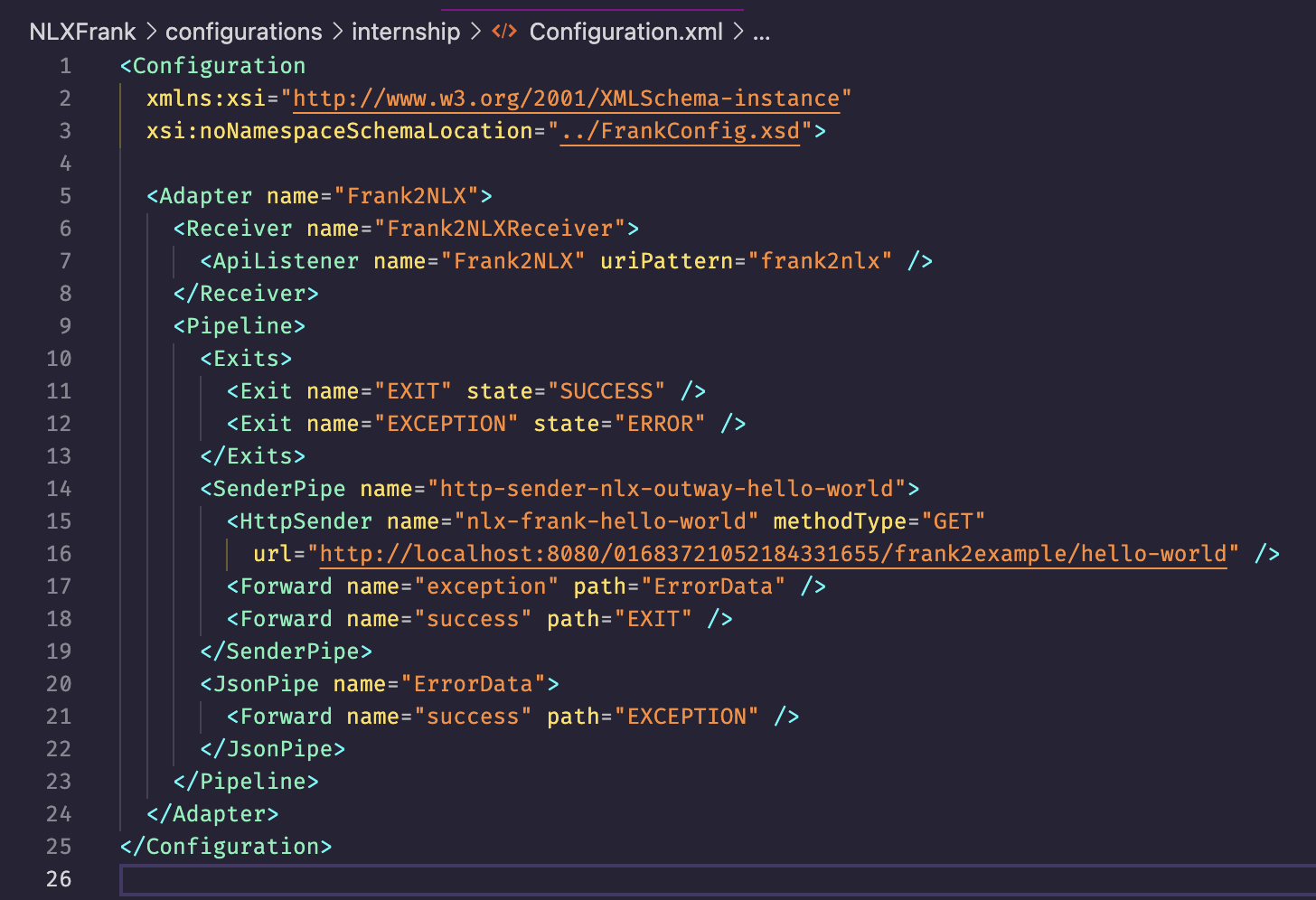The height and width of the screenshot is (900, 1316).
Task: Select the internship breadcrumb segment
Action: point(406,32)
